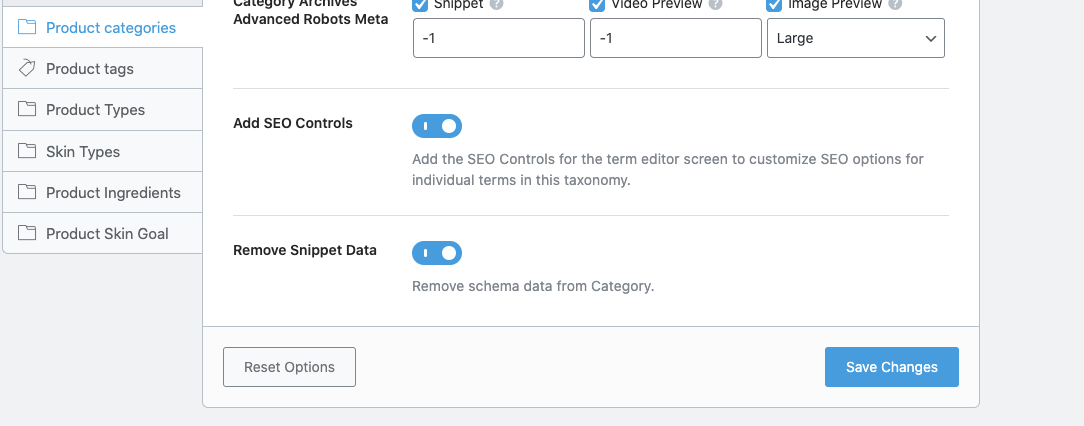Uncheck the Snippet checkbox
This screenshot has height=426, width=1084.
click(421, 5)
